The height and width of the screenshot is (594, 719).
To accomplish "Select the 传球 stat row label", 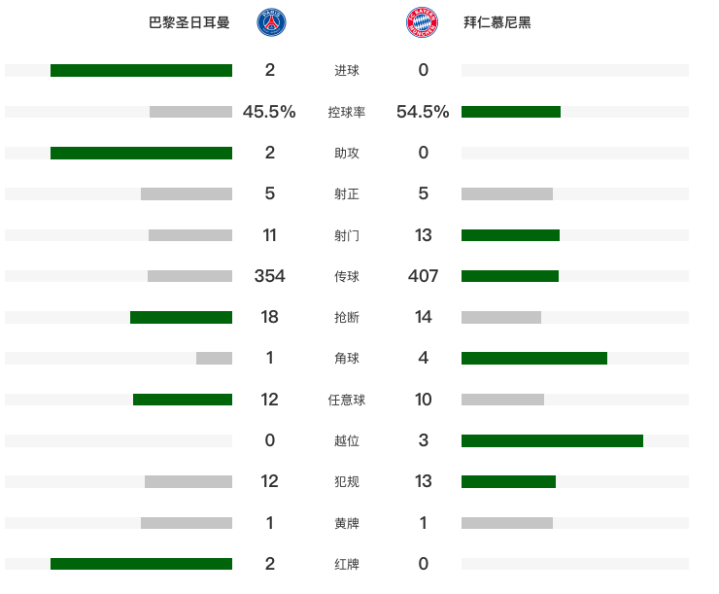I will pyautogui.click(x=347, y=276).
